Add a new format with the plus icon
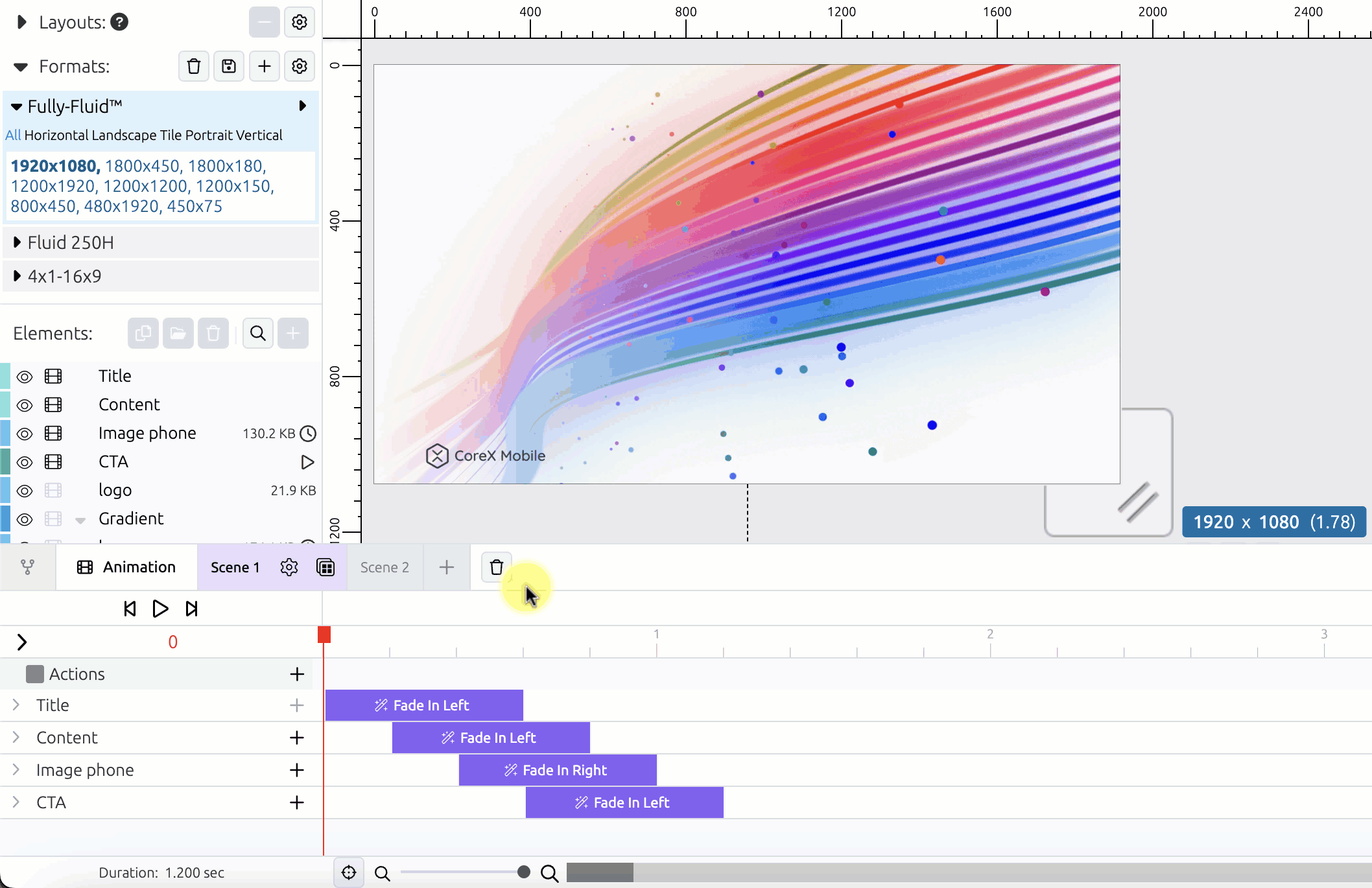Viewport: 1372px width, 888px height. (265, 66)
